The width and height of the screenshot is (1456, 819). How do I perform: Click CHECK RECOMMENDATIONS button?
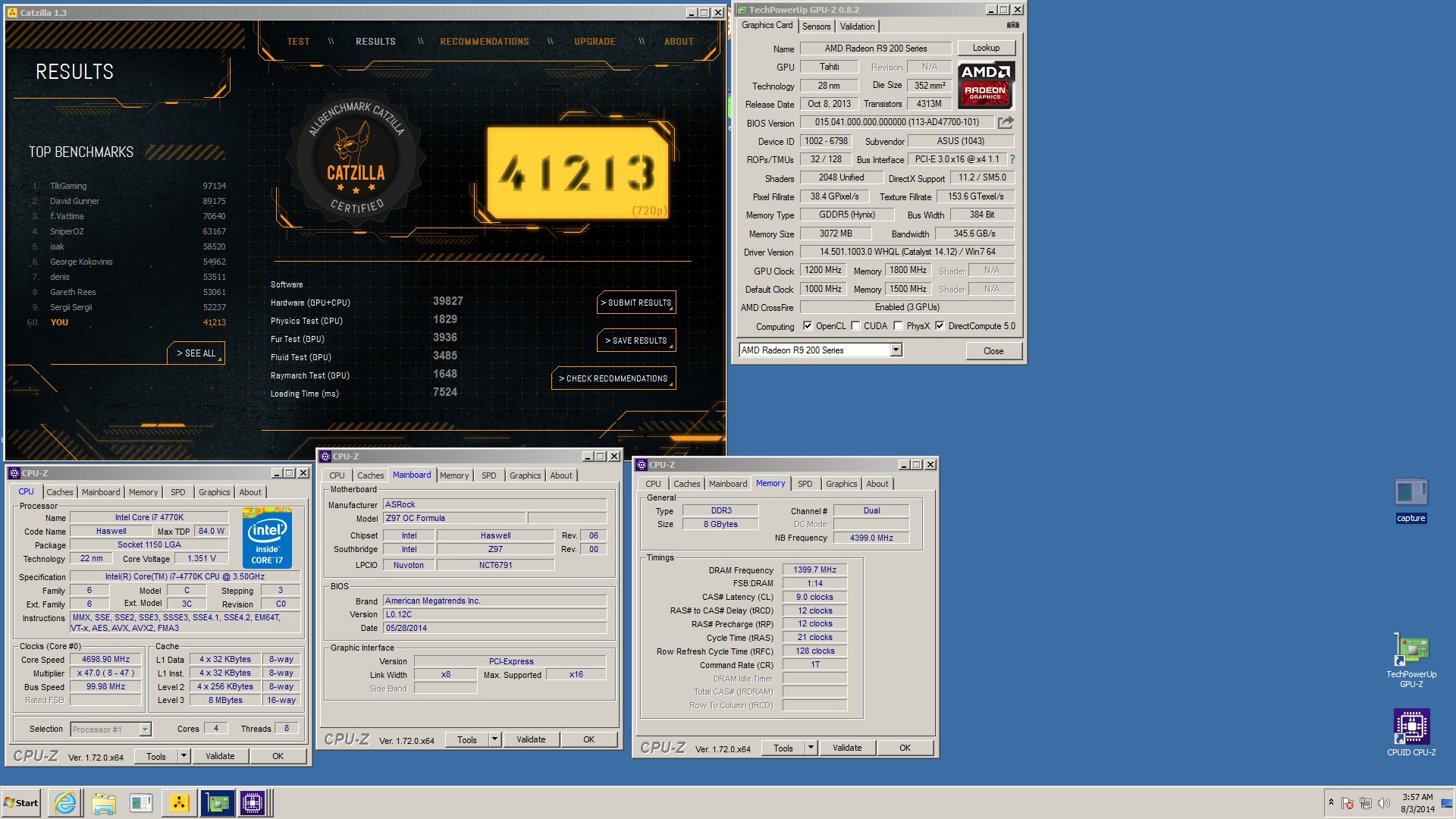click(x=613, y=378)
